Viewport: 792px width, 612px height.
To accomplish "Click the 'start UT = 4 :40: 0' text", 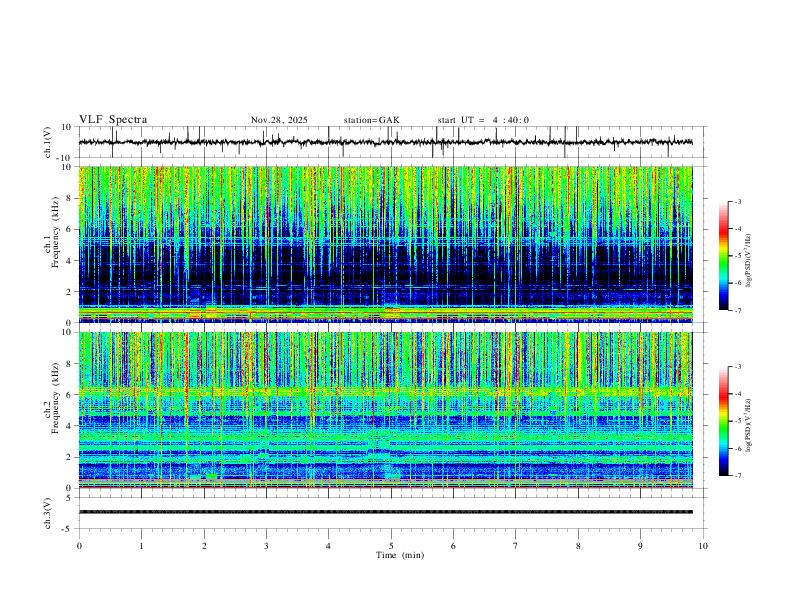I will click(x=483, y=120).
